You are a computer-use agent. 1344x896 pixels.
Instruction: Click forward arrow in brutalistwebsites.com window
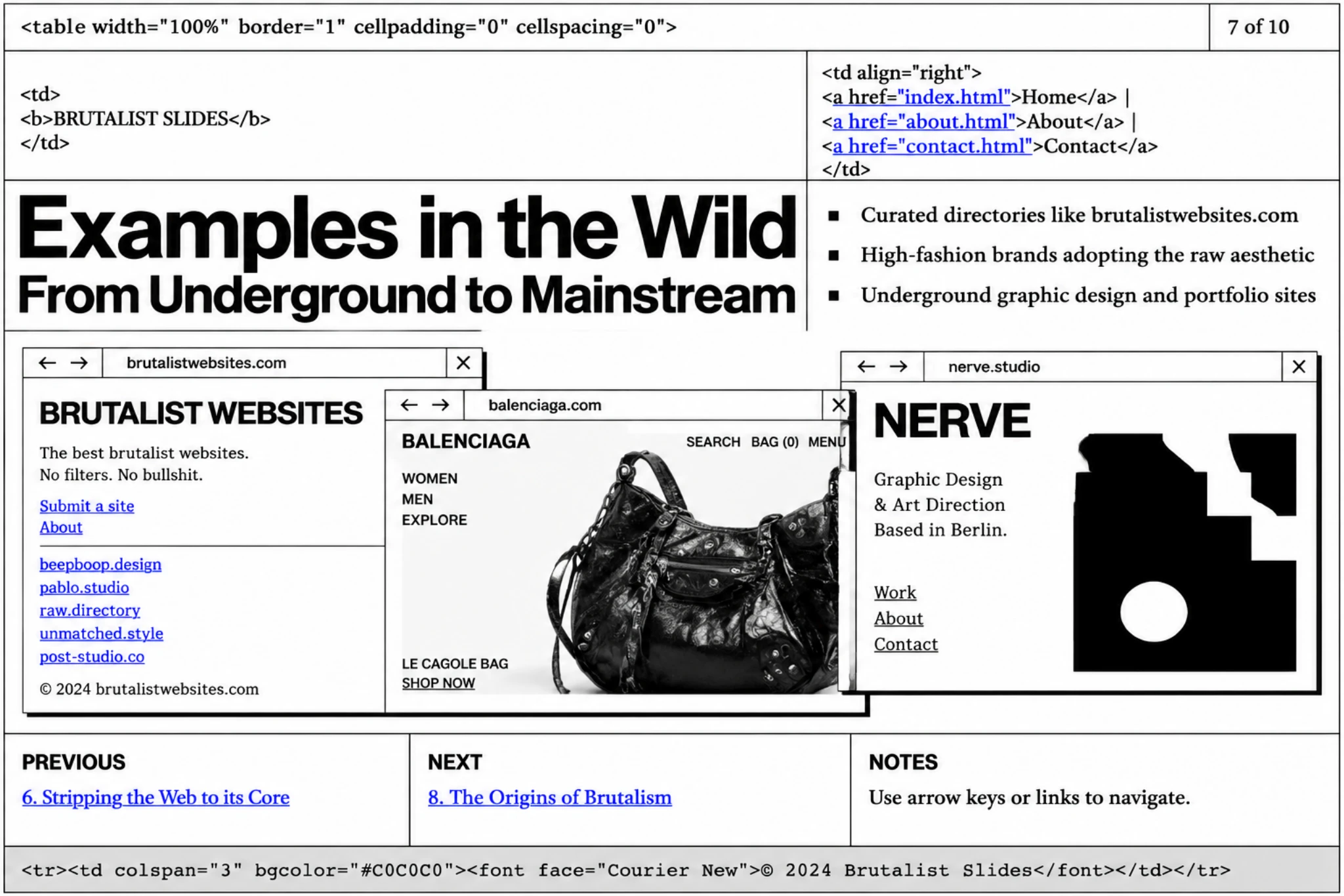coord(79,363)
